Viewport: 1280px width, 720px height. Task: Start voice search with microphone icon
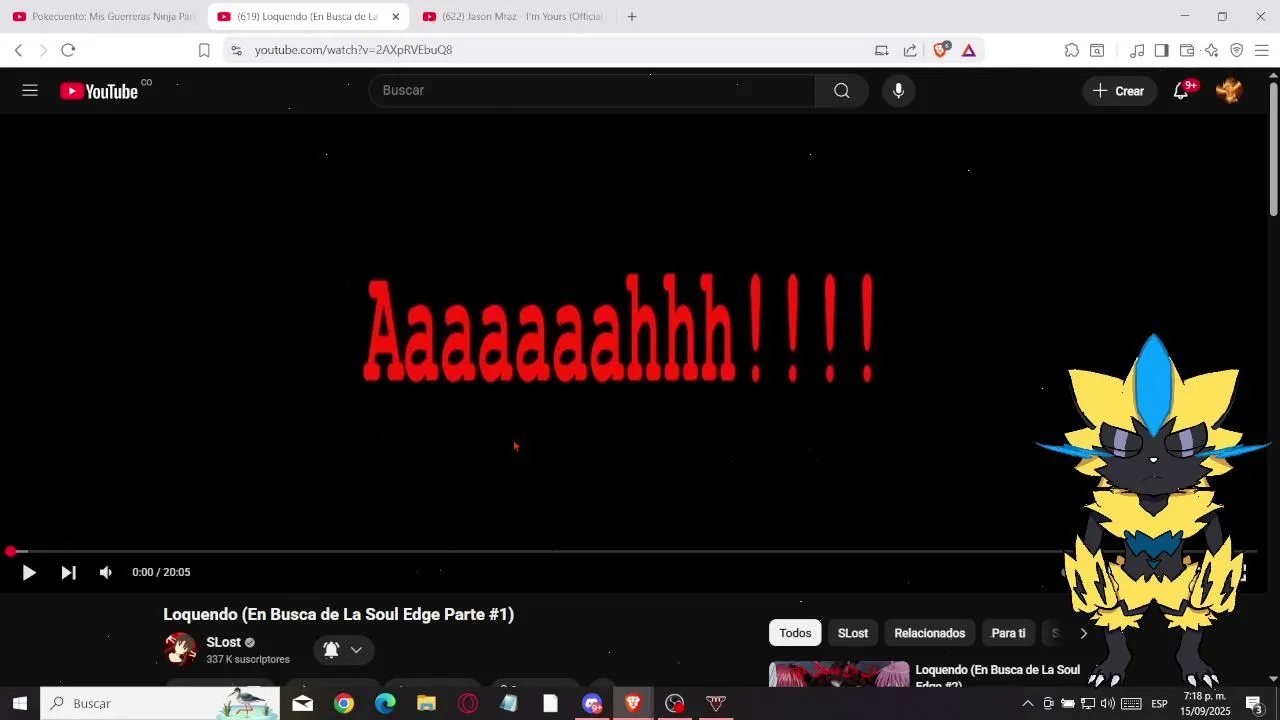coord(898,91)
